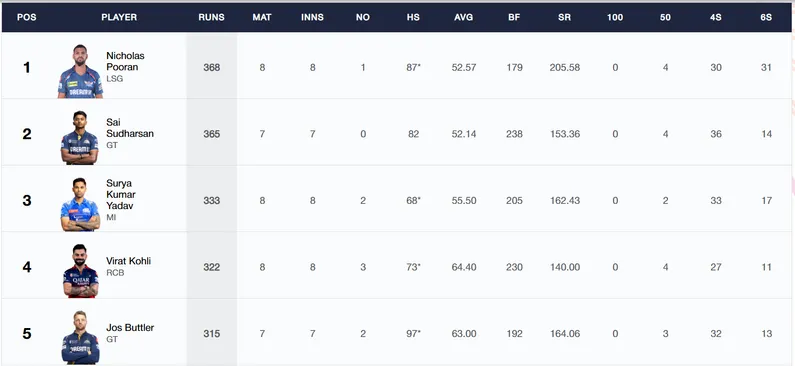The height and width of the screenshot is (366, 795).
Task: Sort by the 6S column header
Action: pos(766,17)
